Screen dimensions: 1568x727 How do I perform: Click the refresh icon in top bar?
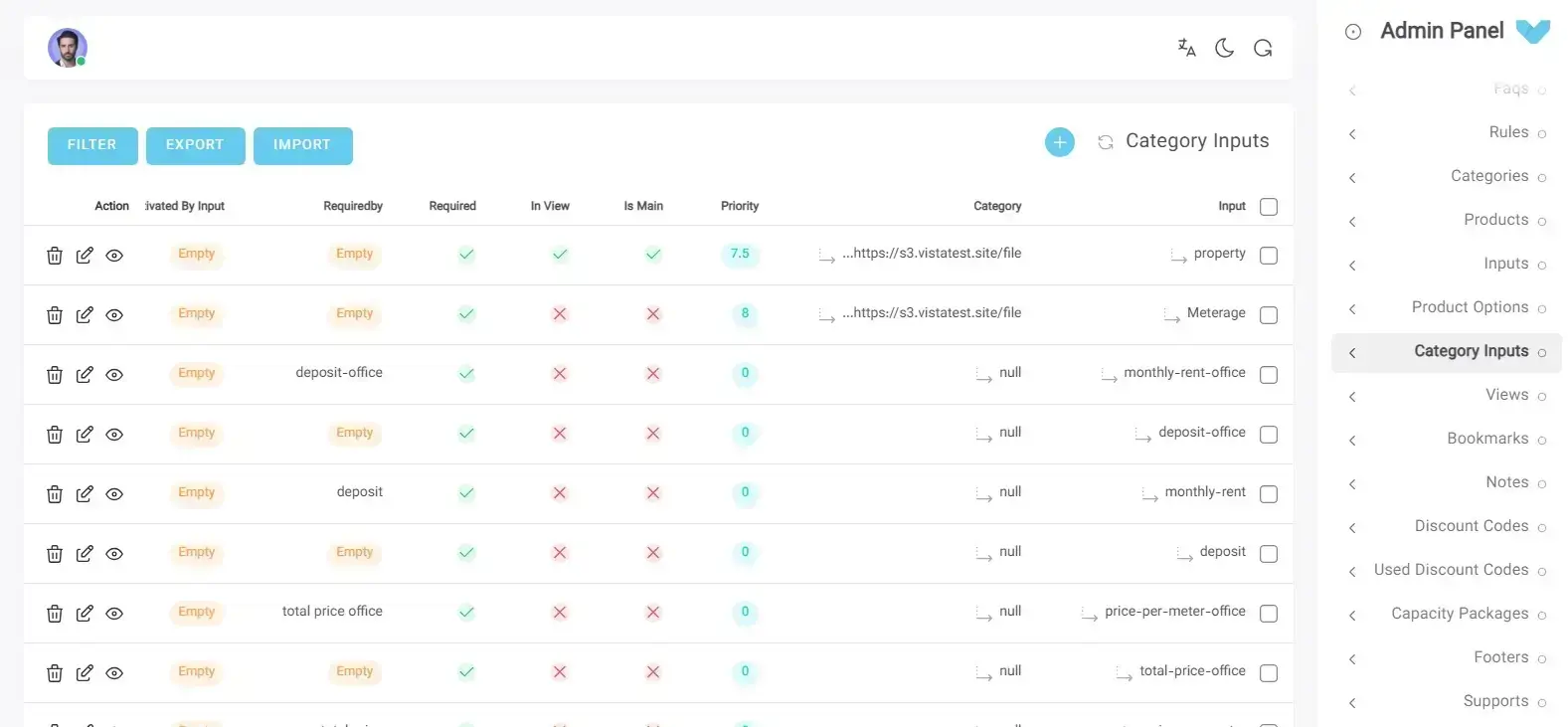coord(1263,48)
